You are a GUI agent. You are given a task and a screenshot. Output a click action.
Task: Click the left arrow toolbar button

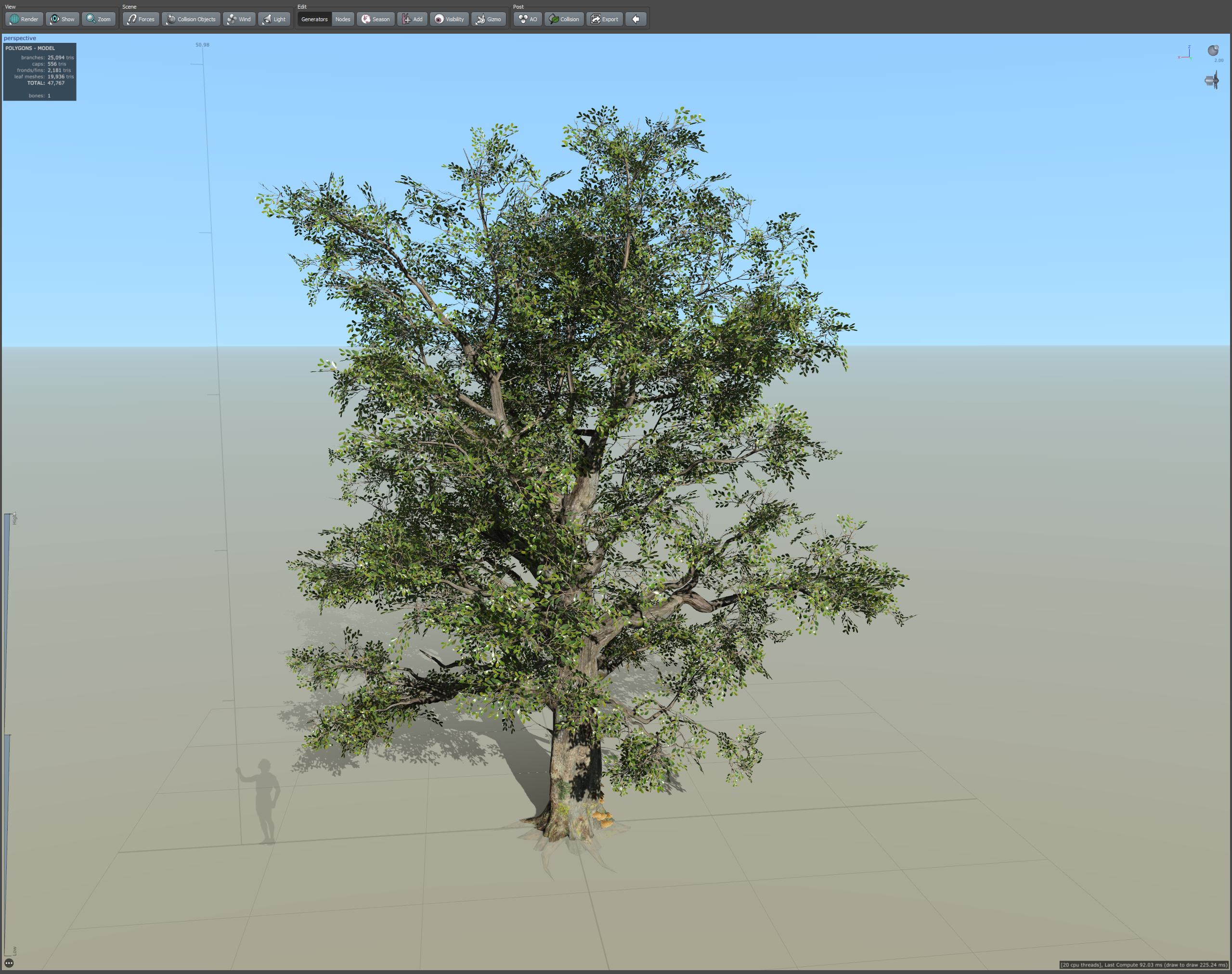tap(635, 19)
